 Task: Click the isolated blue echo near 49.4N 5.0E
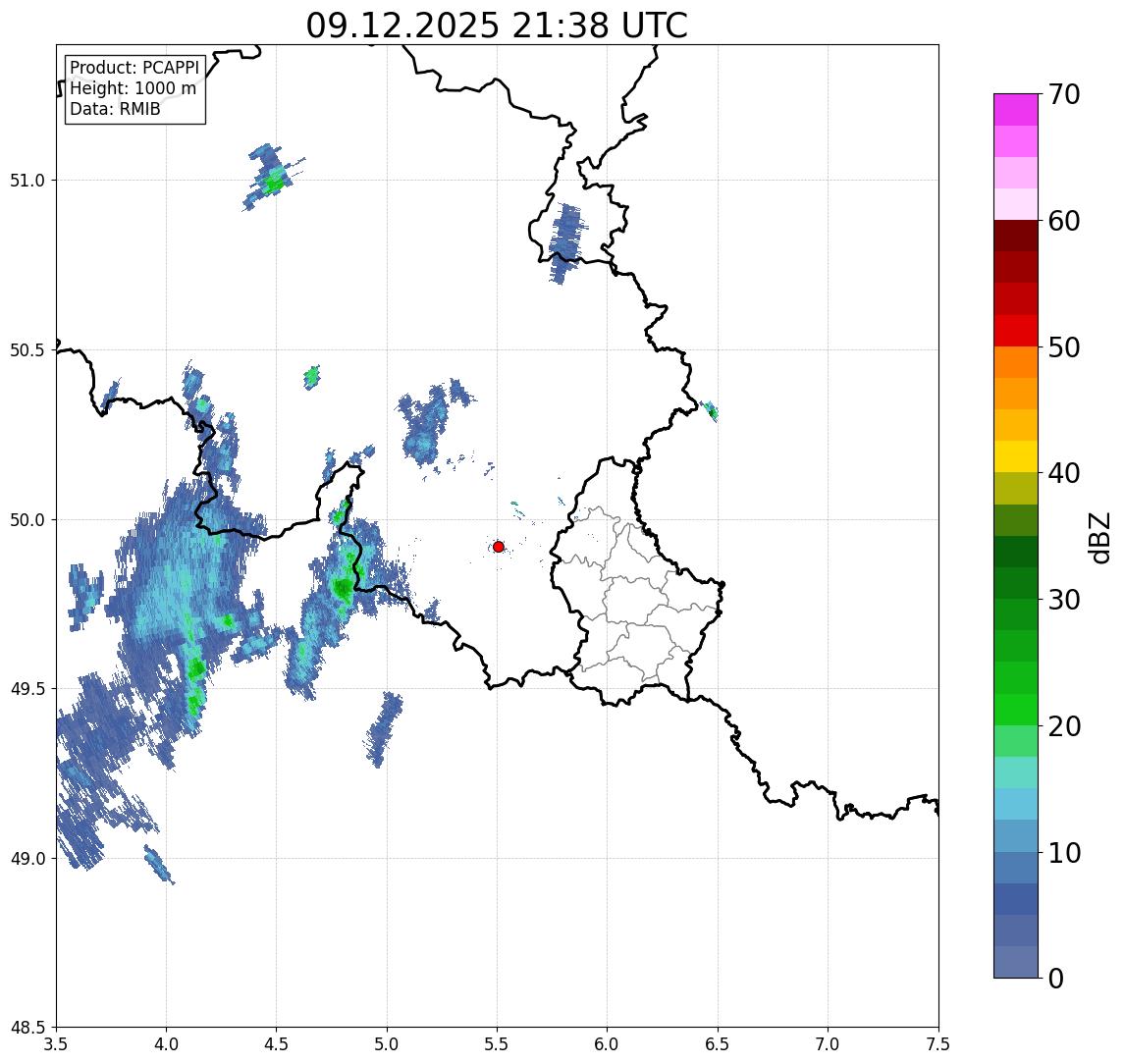click(385, 729)
